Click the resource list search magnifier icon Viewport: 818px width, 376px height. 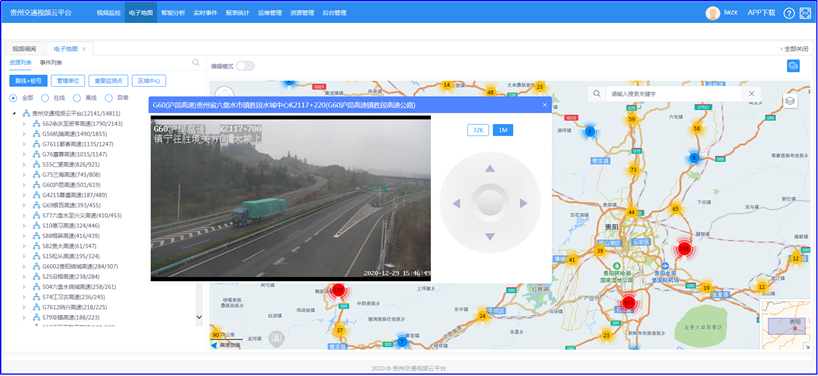coord(196,63)
